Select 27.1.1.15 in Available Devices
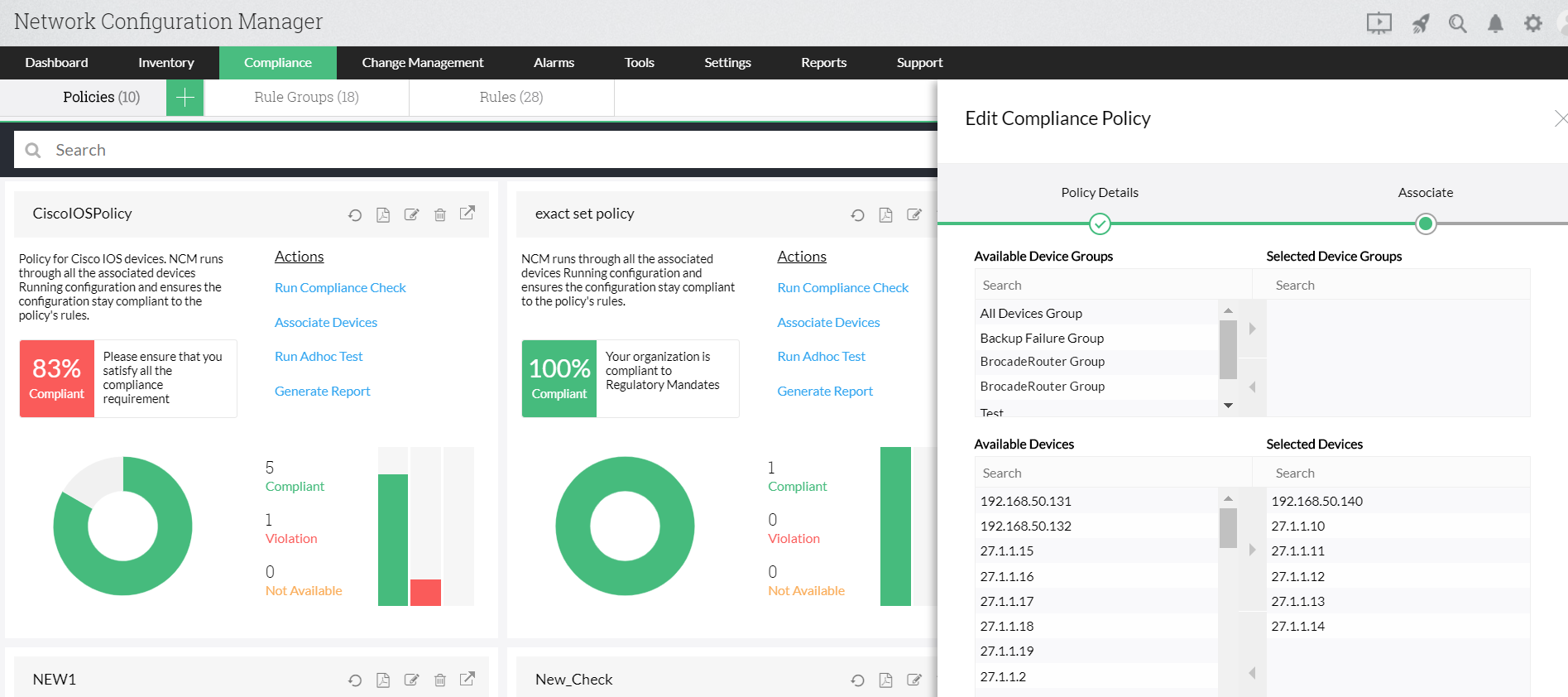The width and height of the screenshot is (1568, 697). pyautogui.click(x=1096, y=551)
